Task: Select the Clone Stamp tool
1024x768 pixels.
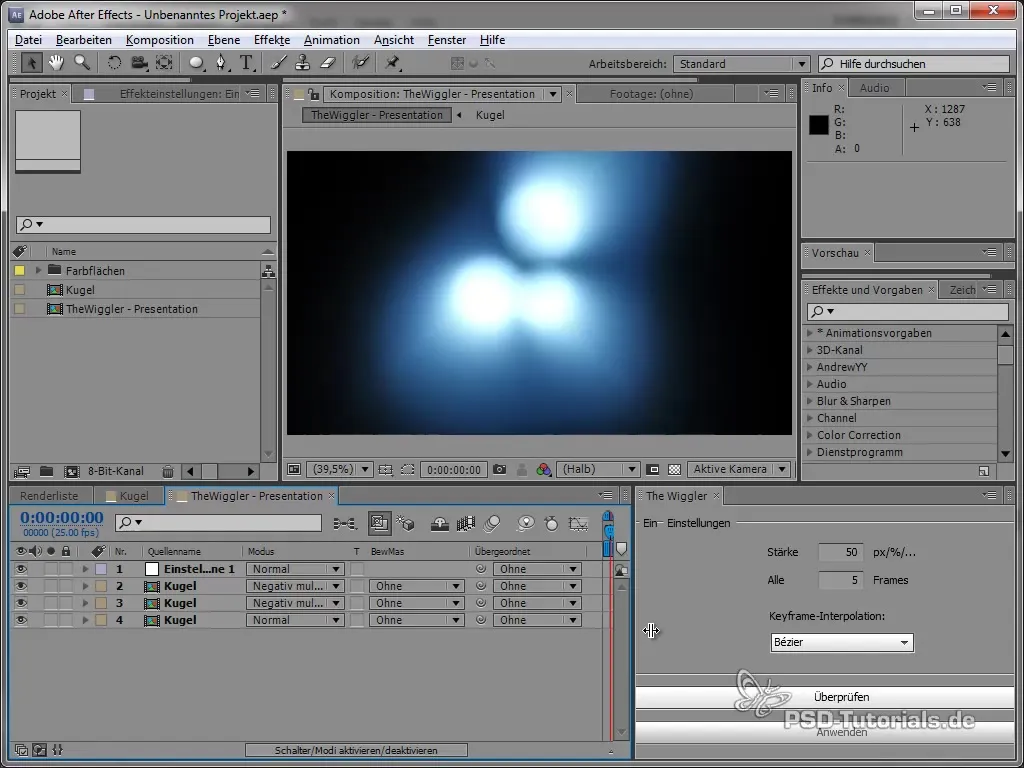Action: pos(302,63)
